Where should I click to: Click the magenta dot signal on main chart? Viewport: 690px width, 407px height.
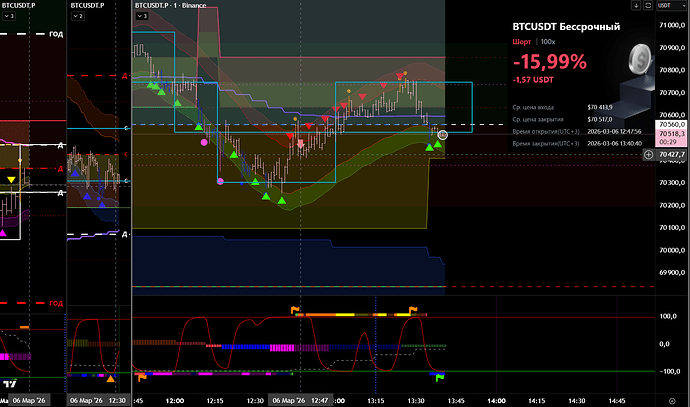click(205, 142)
